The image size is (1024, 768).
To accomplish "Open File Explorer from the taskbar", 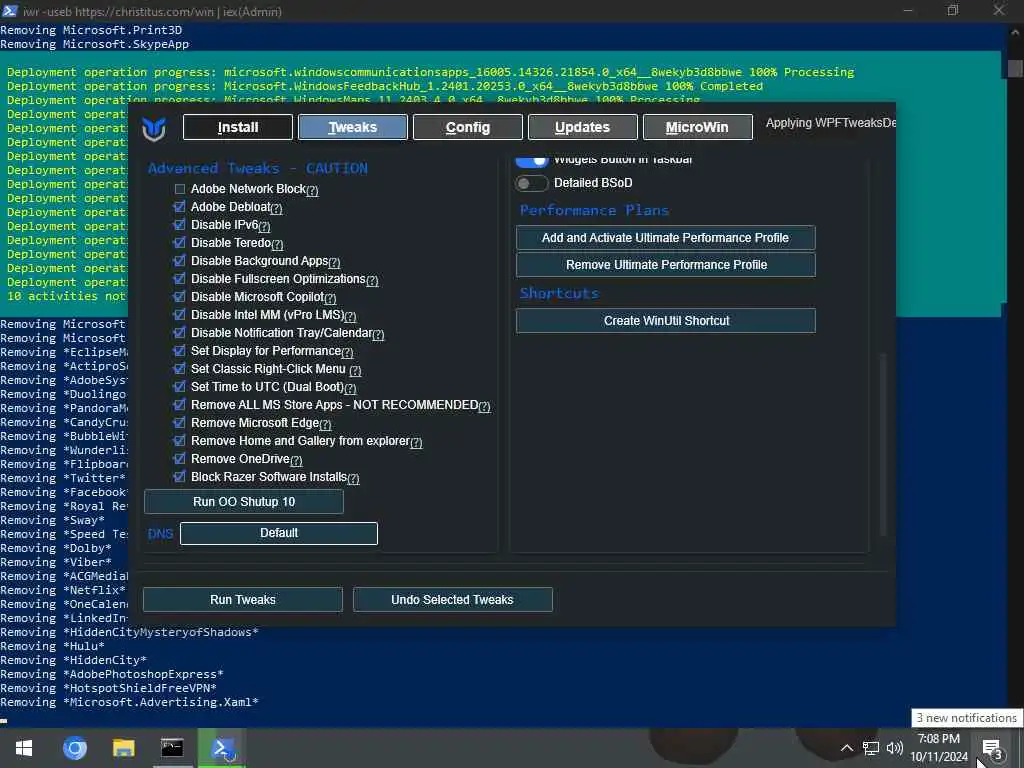I will click(x=123, y=748).
